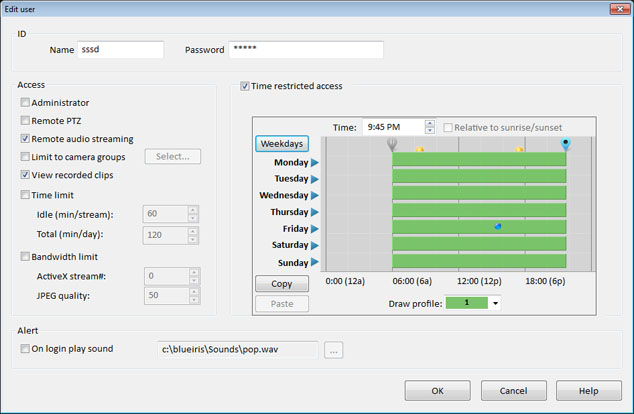Click the Saturday row arrow icon
Viewport: 634px width, 414px height.
click(314, 246)
